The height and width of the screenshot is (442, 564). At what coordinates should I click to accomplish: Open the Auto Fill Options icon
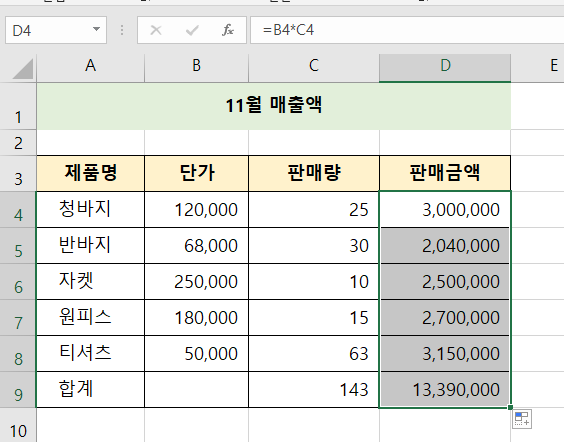[522, 419]
